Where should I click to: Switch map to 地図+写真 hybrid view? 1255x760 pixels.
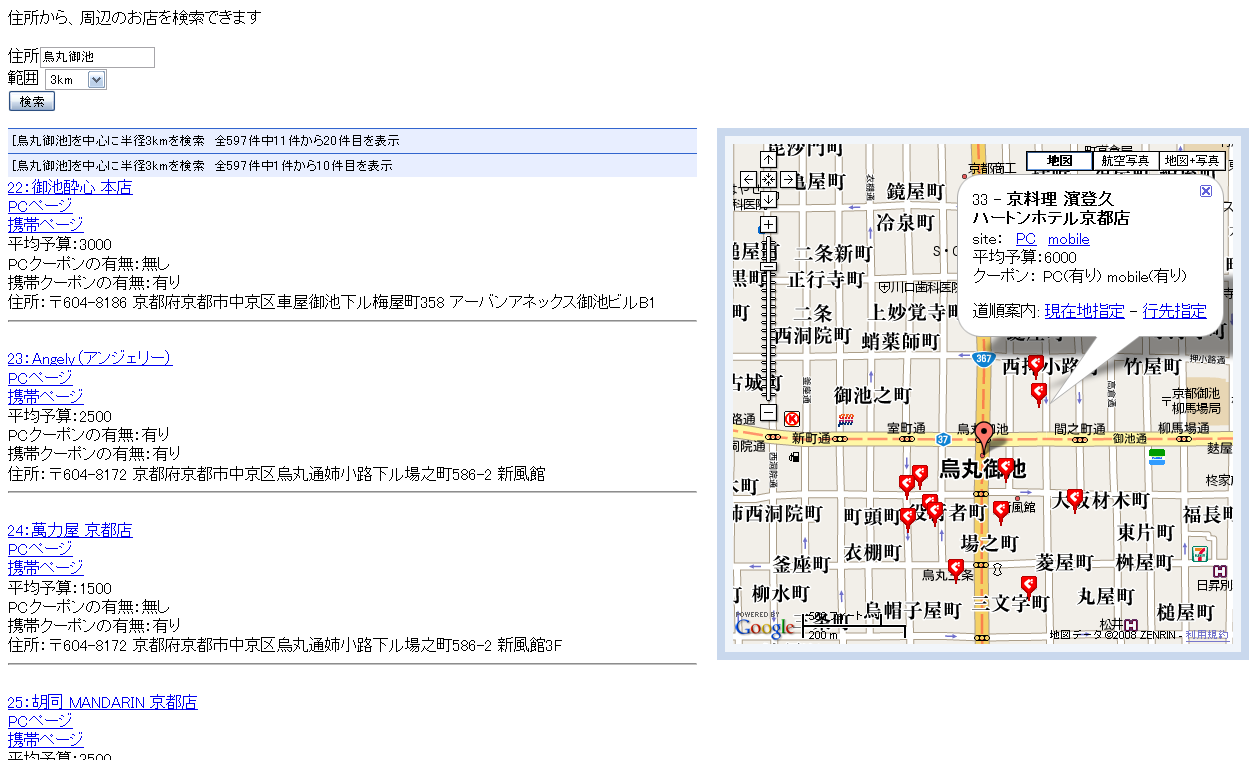coord(1193,161)
